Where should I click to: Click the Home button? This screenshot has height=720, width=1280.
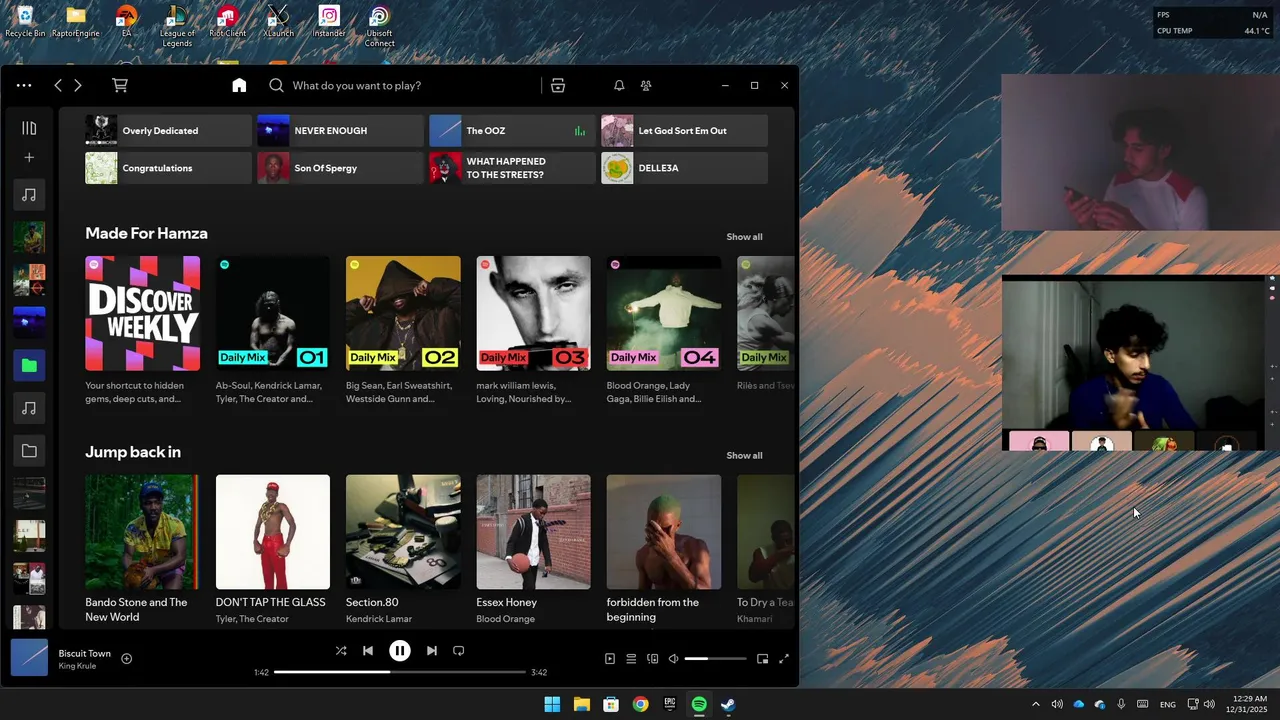239,86
